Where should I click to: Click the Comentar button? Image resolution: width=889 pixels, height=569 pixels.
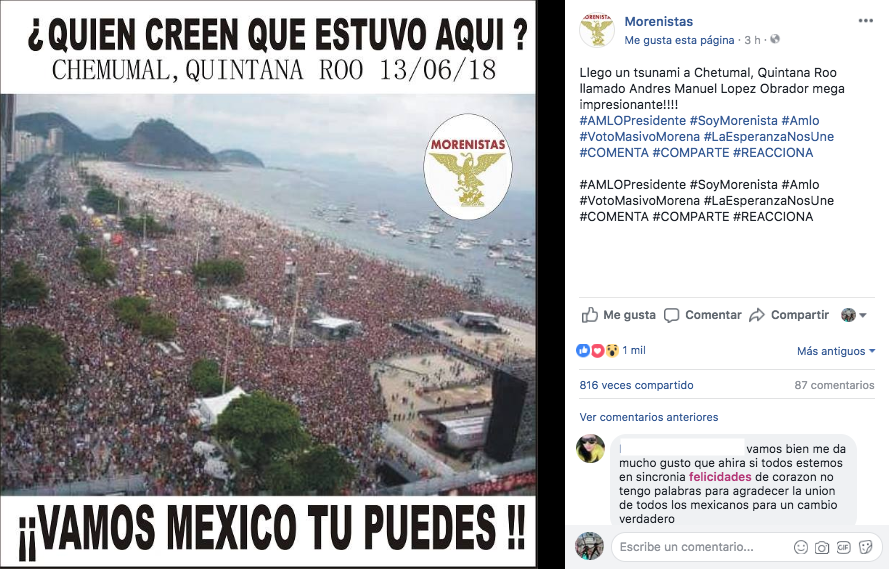coord(702,315)
